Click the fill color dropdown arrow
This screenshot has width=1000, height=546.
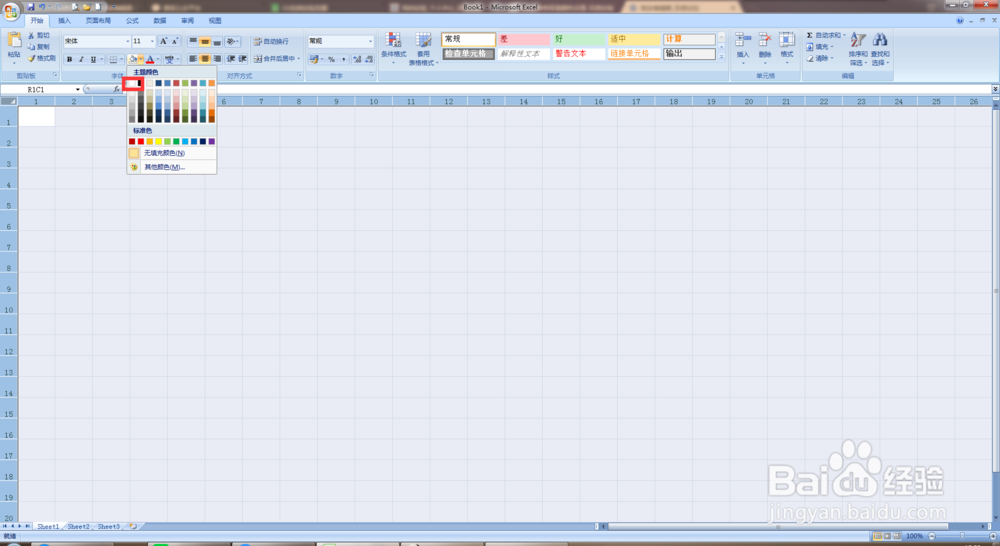[140, 59]
